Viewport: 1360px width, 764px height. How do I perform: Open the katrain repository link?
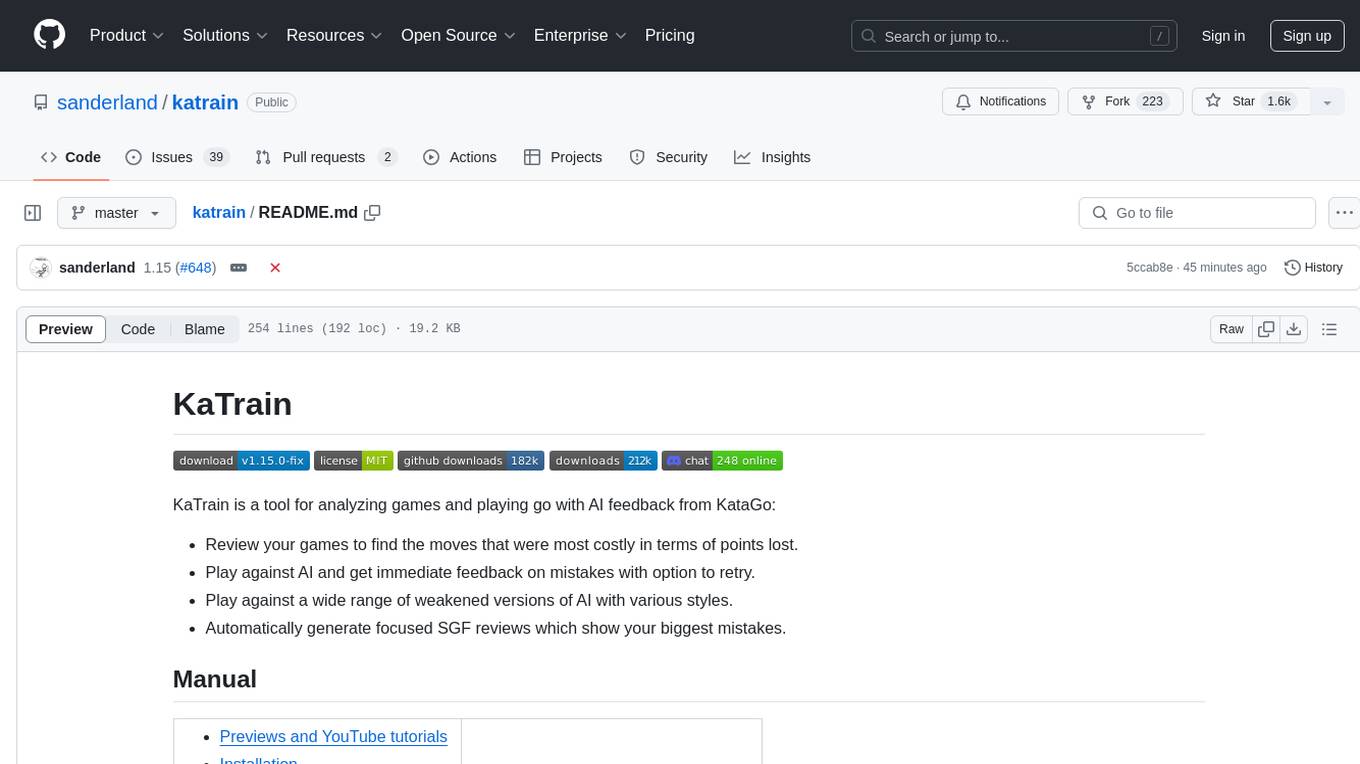coord(205,102)
